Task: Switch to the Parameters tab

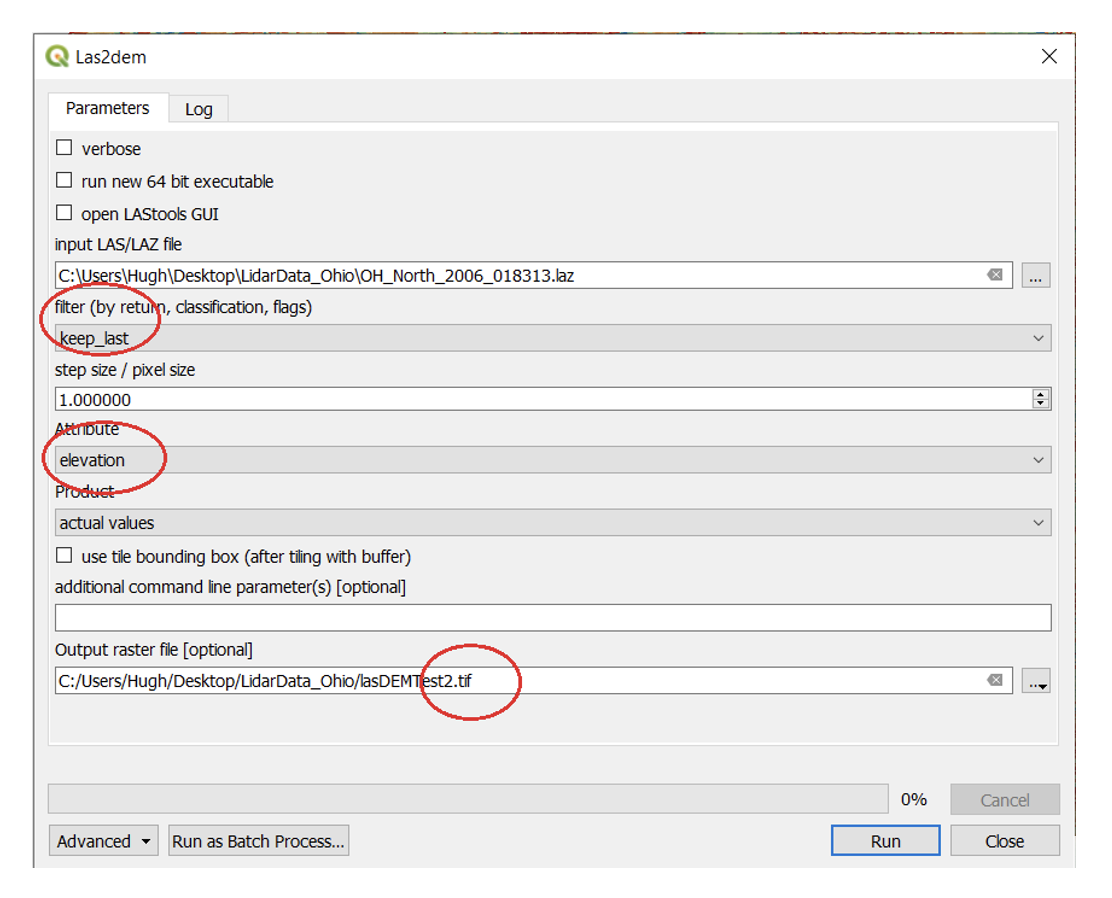Action: [108, 108]
